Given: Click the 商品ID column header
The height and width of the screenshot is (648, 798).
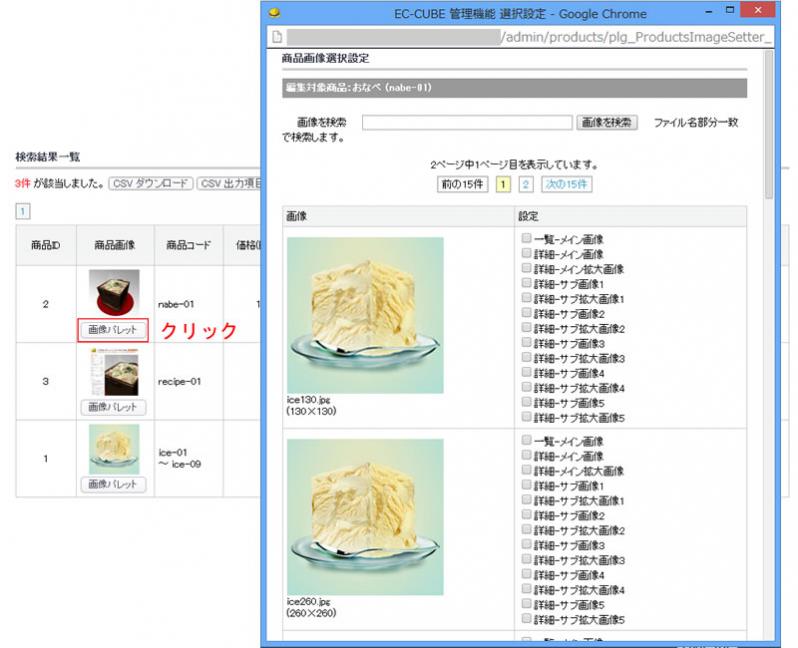Looking at the screenshot, I should tap(46, 245).
